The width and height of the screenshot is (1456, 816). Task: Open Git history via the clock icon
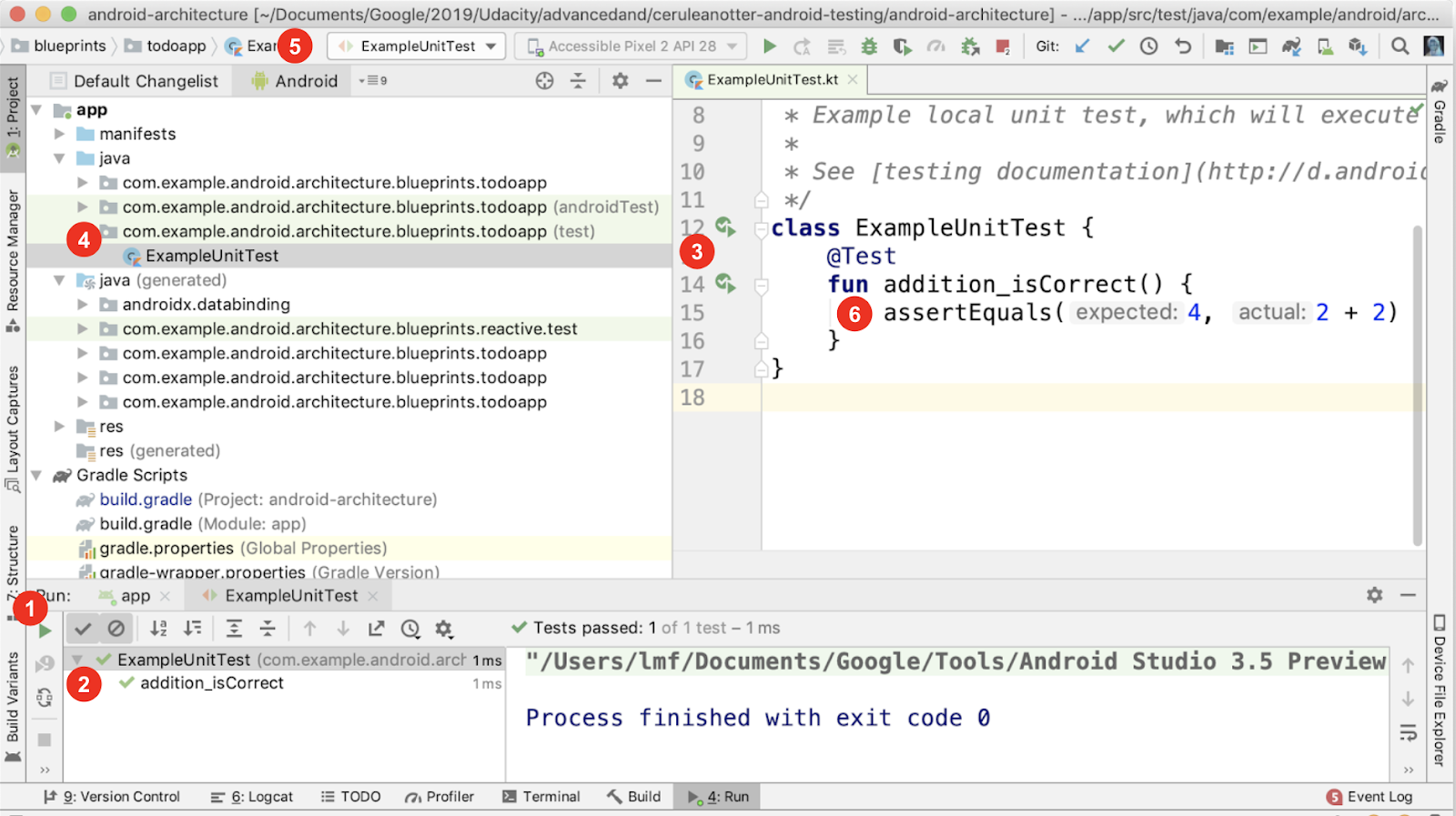pyautogui.click(x=1149, y=46)
